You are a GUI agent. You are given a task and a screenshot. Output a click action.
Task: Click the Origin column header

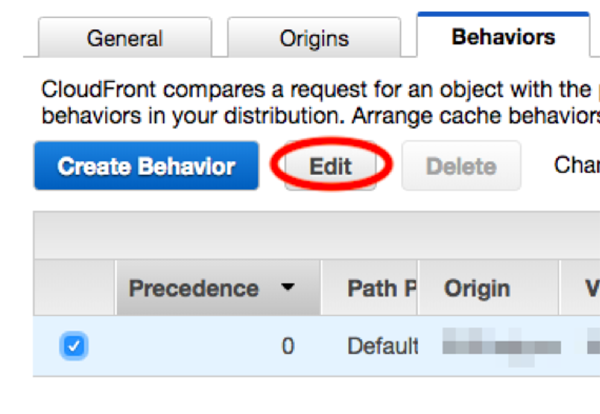point(477,288)
